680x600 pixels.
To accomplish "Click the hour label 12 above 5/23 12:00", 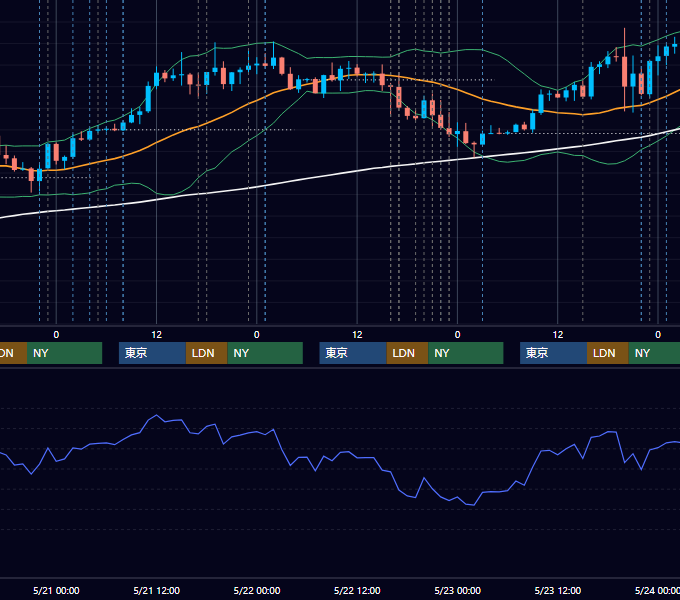I will pyautogui.click(x=558, y=335).
